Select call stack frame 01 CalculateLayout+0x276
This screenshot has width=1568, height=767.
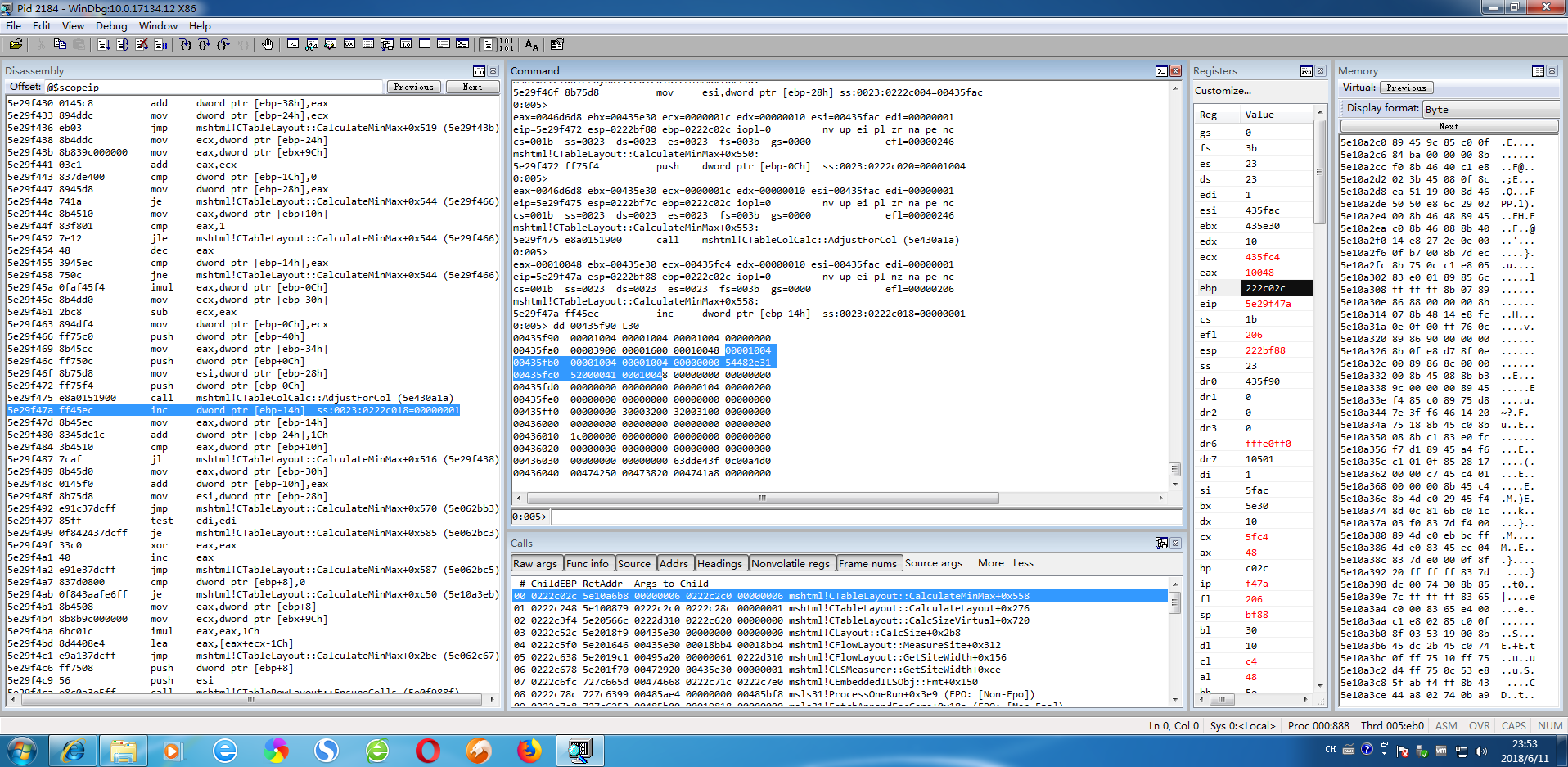click(839, 608)
